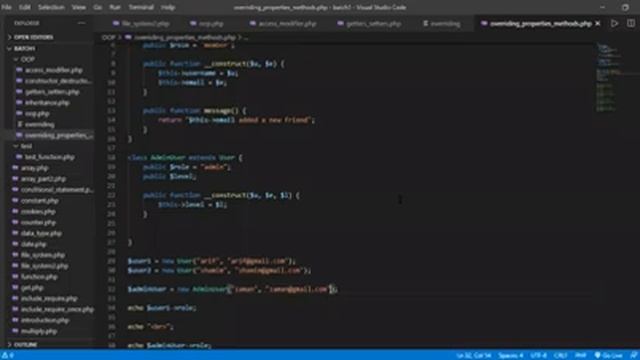The height and width of the screenshot is (360, 640).
Task: Open the File menu
Action: (7, 7)
